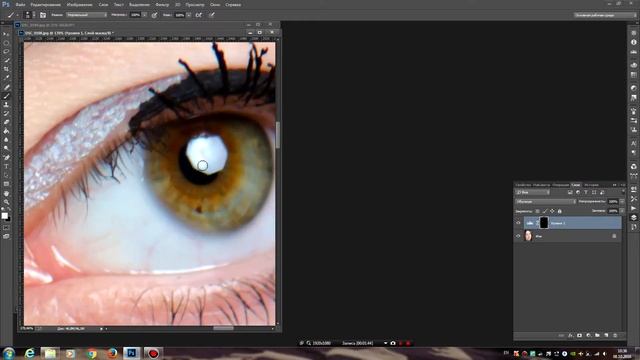Select the Lasso tool

point(6,51)
